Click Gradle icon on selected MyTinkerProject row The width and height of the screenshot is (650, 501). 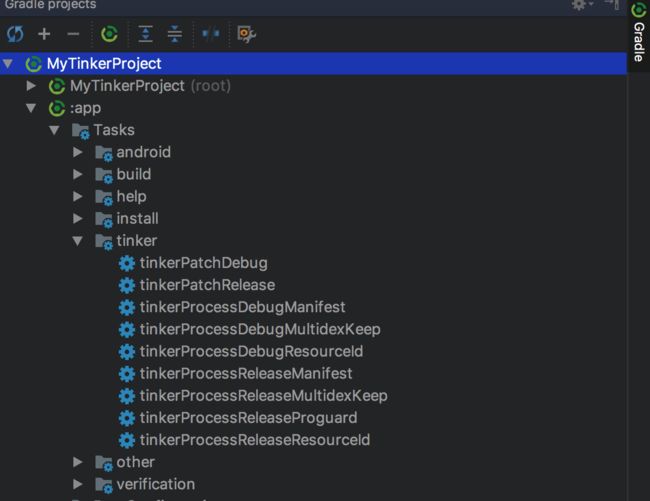tap(34, 64)
